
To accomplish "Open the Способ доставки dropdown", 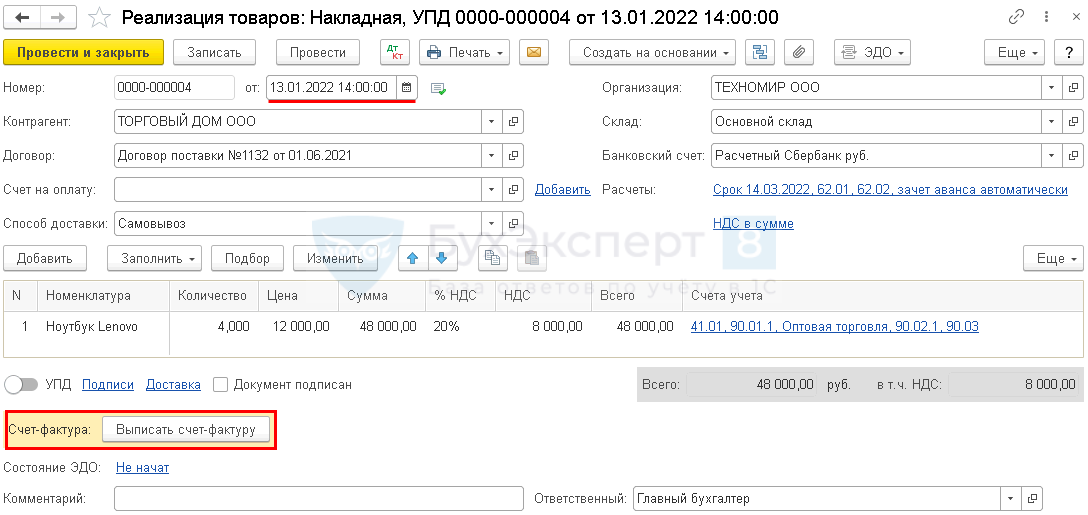I will point(491,224).
